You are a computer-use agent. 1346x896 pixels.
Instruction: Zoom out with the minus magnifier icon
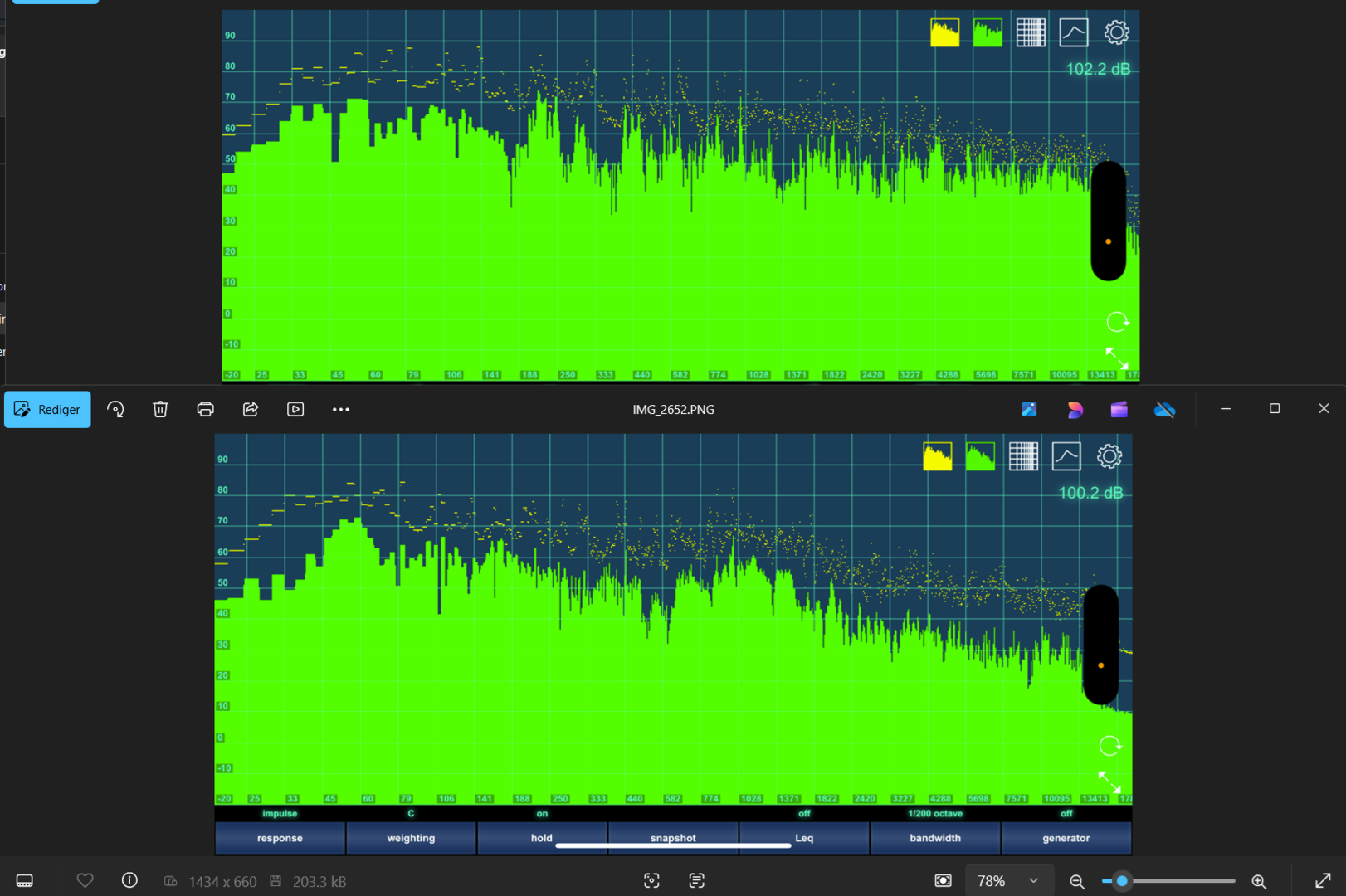(1077, 881)
